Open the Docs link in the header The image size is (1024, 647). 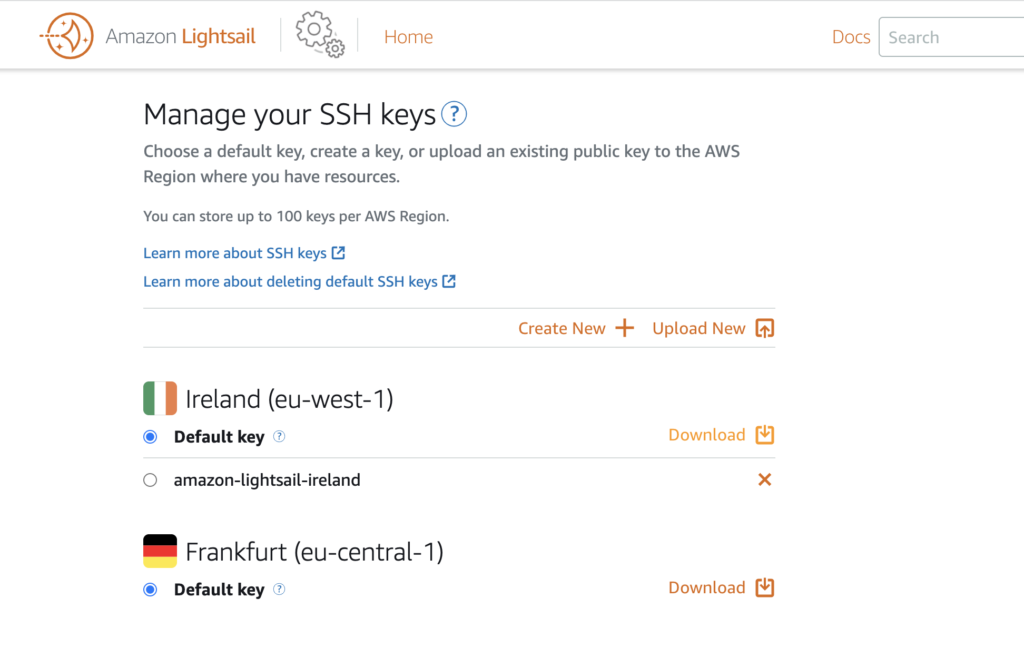click(851, 37)
